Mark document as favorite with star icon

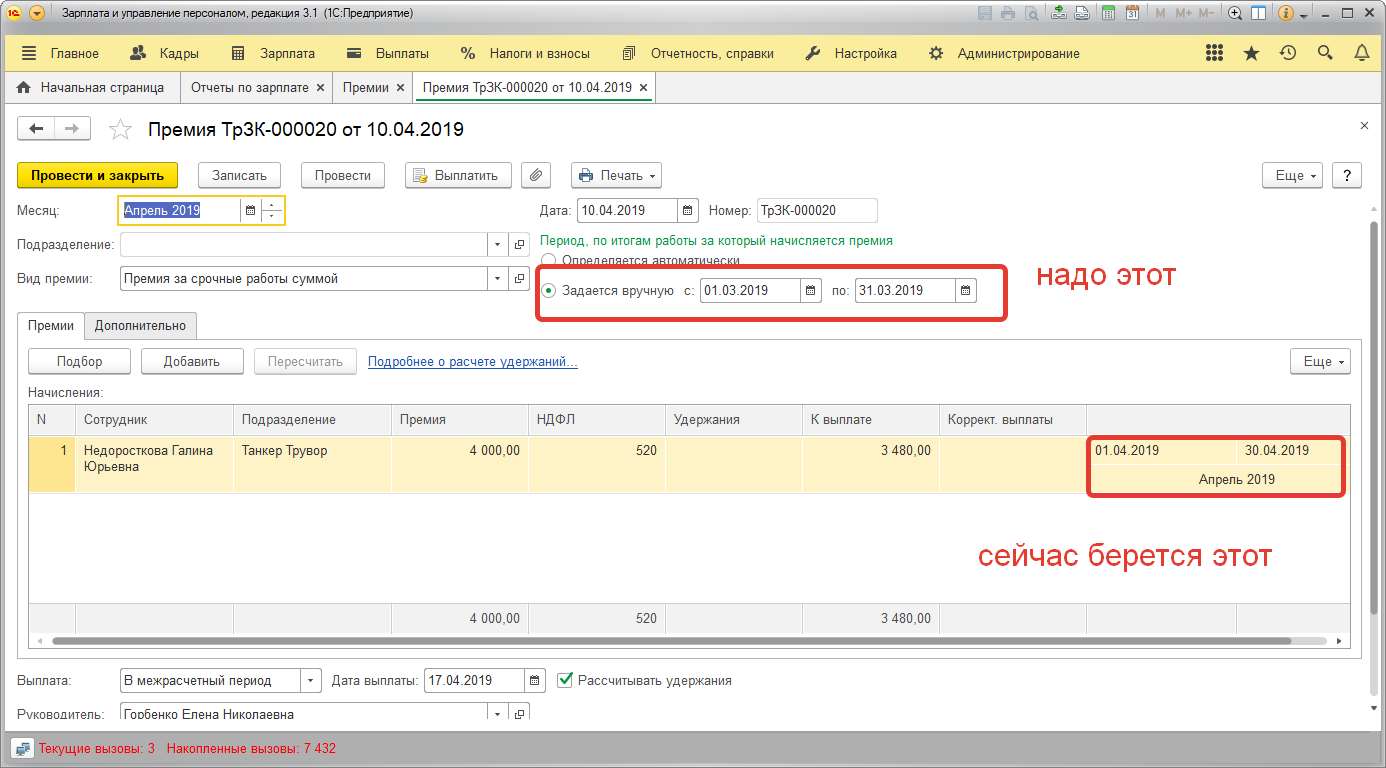click(120, 130)
